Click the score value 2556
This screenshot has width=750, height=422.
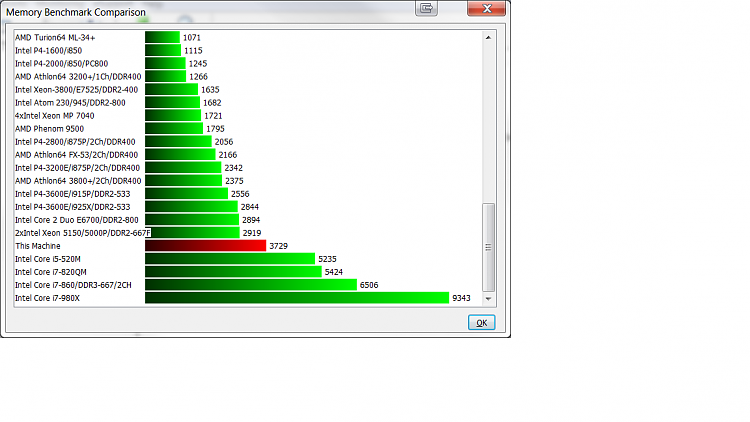(x=240, y=194)
